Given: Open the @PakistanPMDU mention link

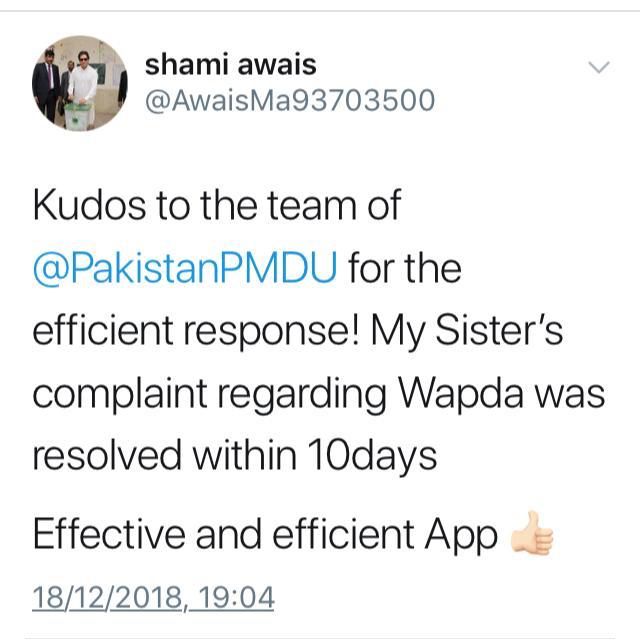Looking at the screenshot, I should pyautogui.click(x=185, y=268).
